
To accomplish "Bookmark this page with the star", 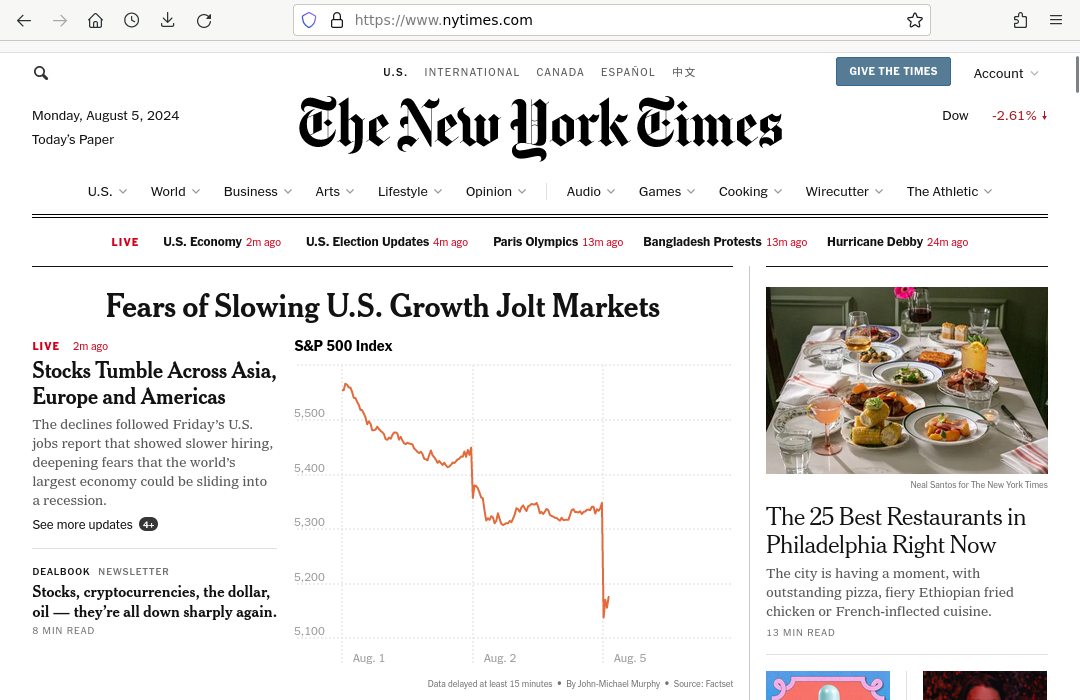I will (x=914, y=20).
